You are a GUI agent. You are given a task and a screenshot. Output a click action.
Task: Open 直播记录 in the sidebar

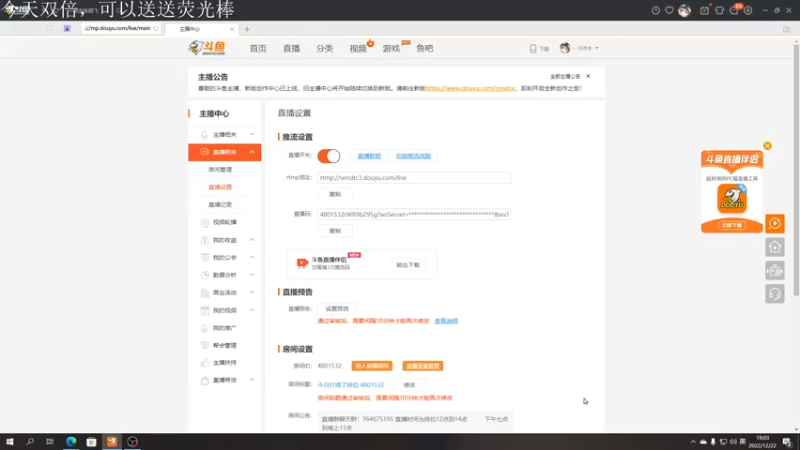(x=220, y=205)
